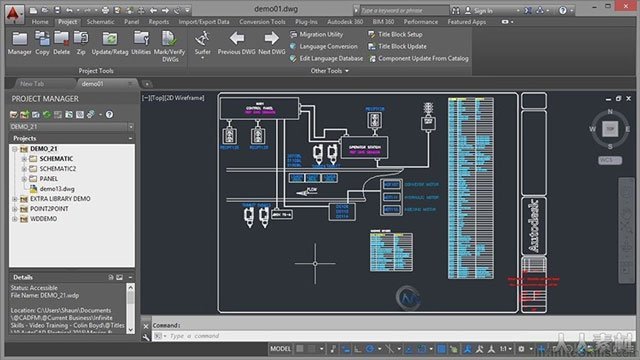The width and height of the screenshot is (640, 360).
Task: Toggle MODEL space button in status bar
Action: point(280,349)
